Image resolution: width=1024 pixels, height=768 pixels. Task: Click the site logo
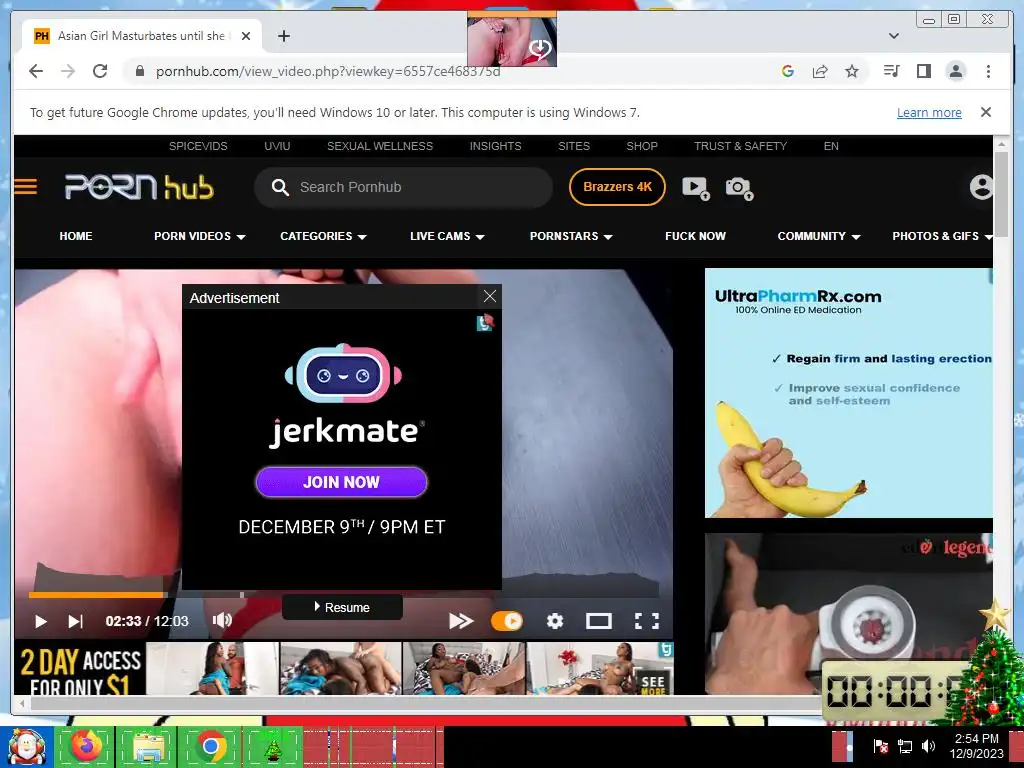139,187
